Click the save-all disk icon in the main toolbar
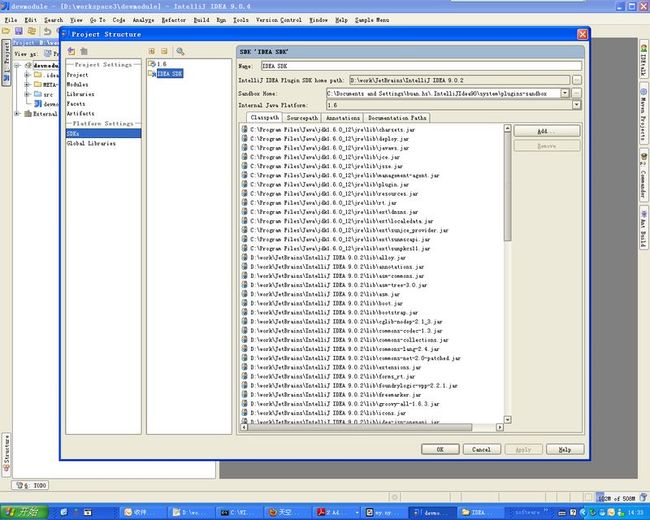 tap(19, 31)
